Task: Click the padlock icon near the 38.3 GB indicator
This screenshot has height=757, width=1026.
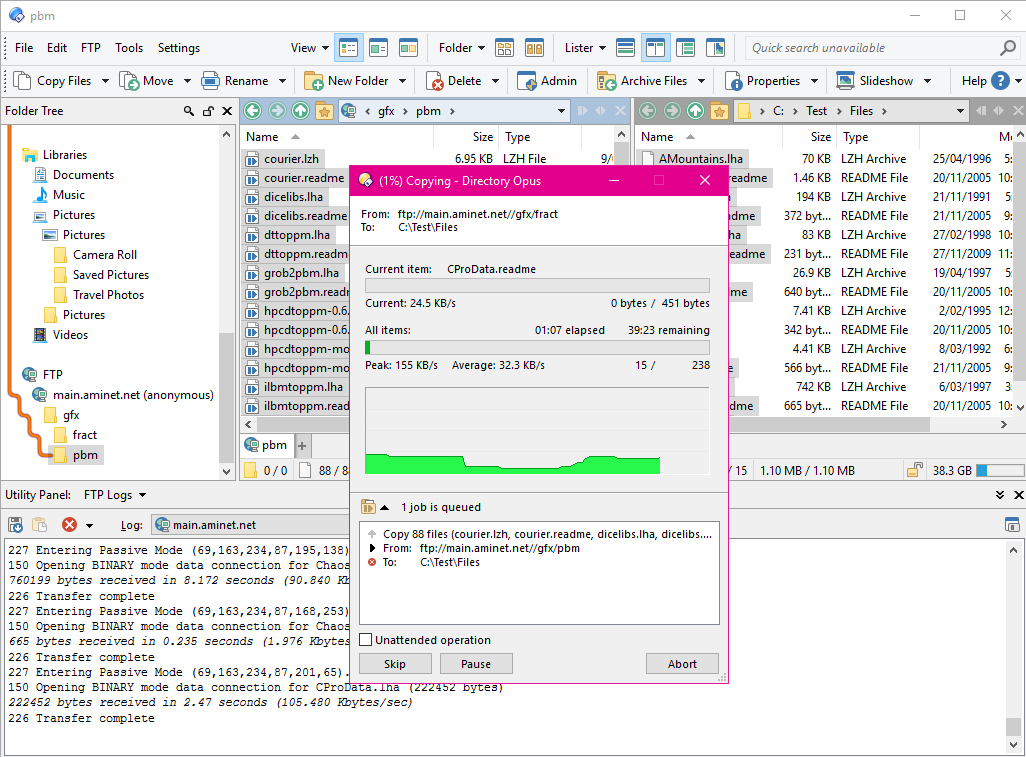Action: tap(915, 469)
